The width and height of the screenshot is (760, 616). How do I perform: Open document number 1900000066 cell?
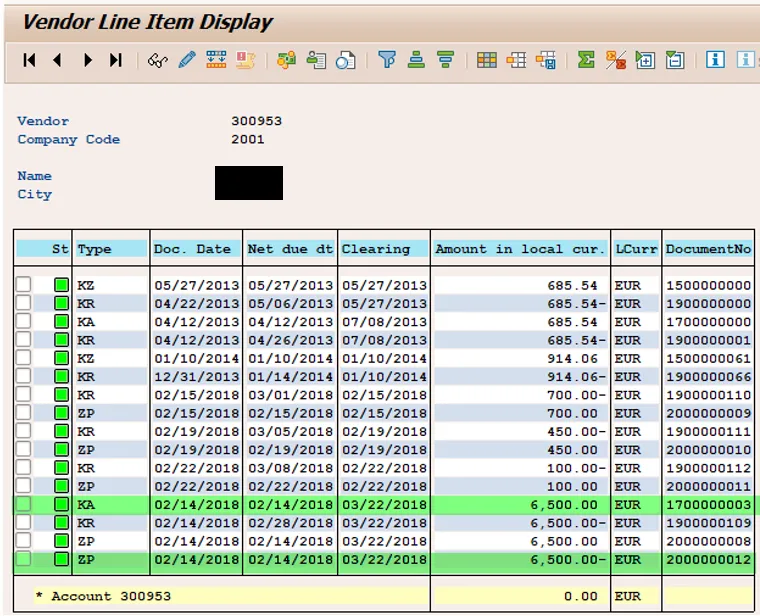708,377
